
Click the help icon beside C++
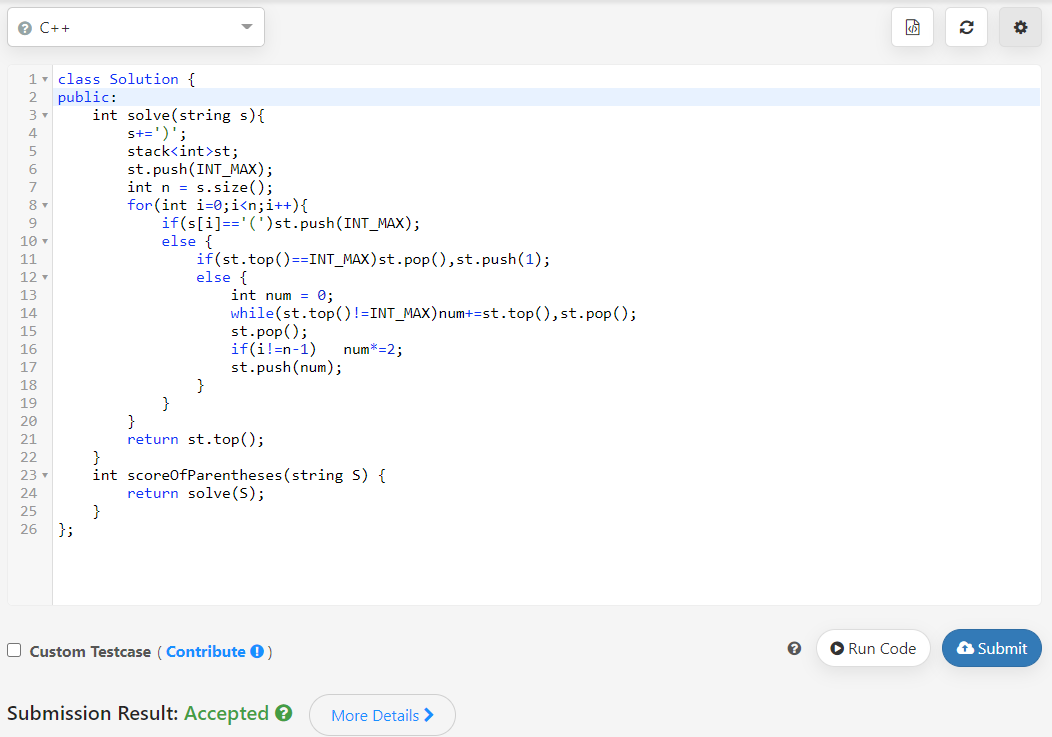click(x=25, y=28)
